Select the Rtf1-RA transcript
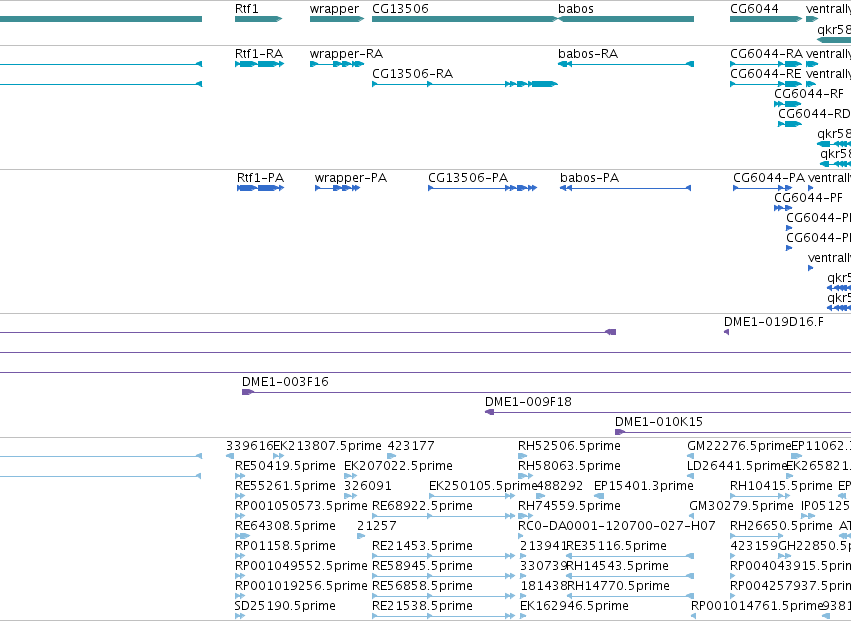The image size is (851, 621). click(x=259, y=64)
